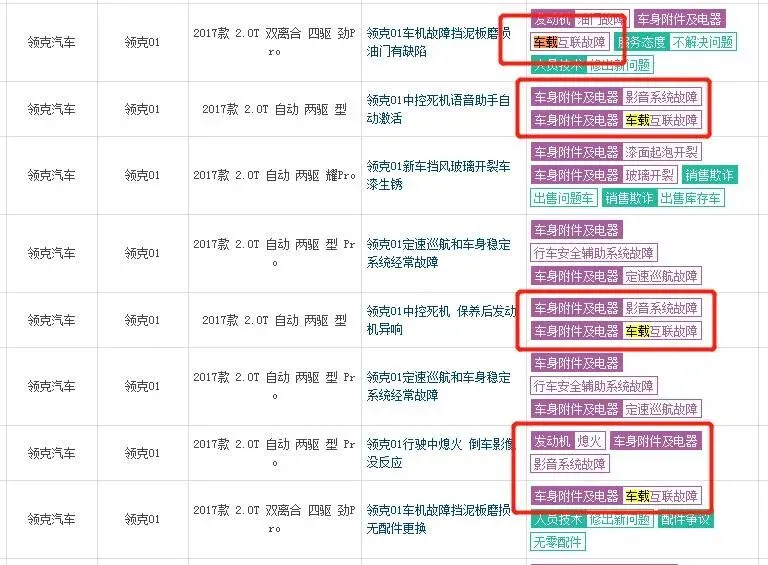Image resolution: width=768 pixels, height=565 pixels.
Task: Click 领克01 model in 无配件更换 row
Action: tap(142, 519)
